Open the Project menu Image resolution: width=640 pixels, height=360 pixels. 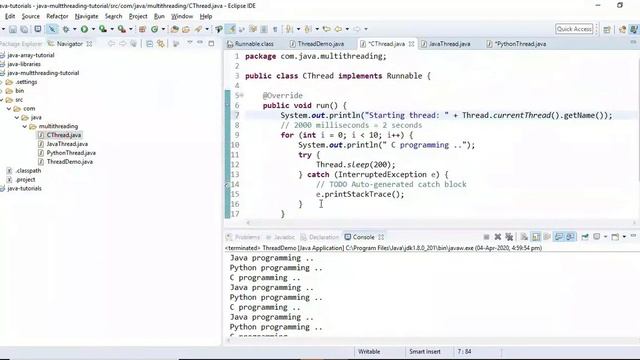click(x=138, y=16)
